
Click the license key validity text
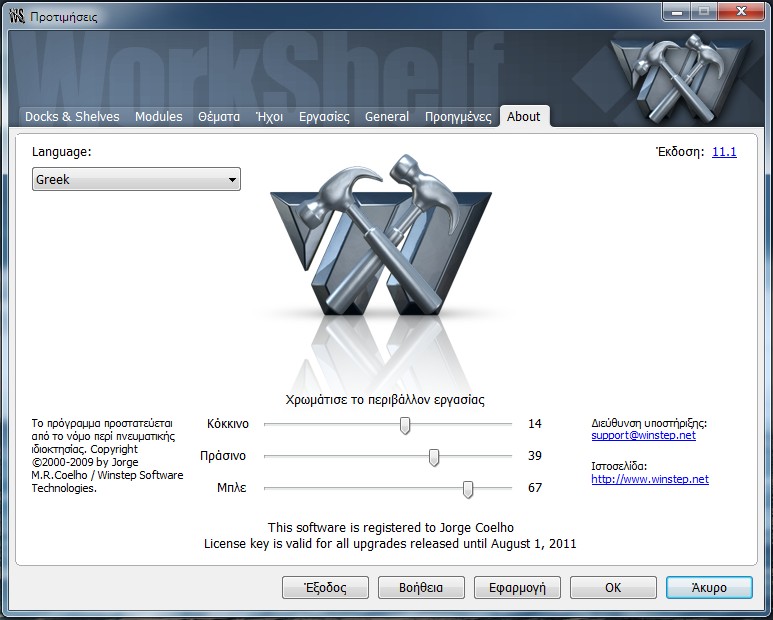pyautogui.click(x=390, y=544)
